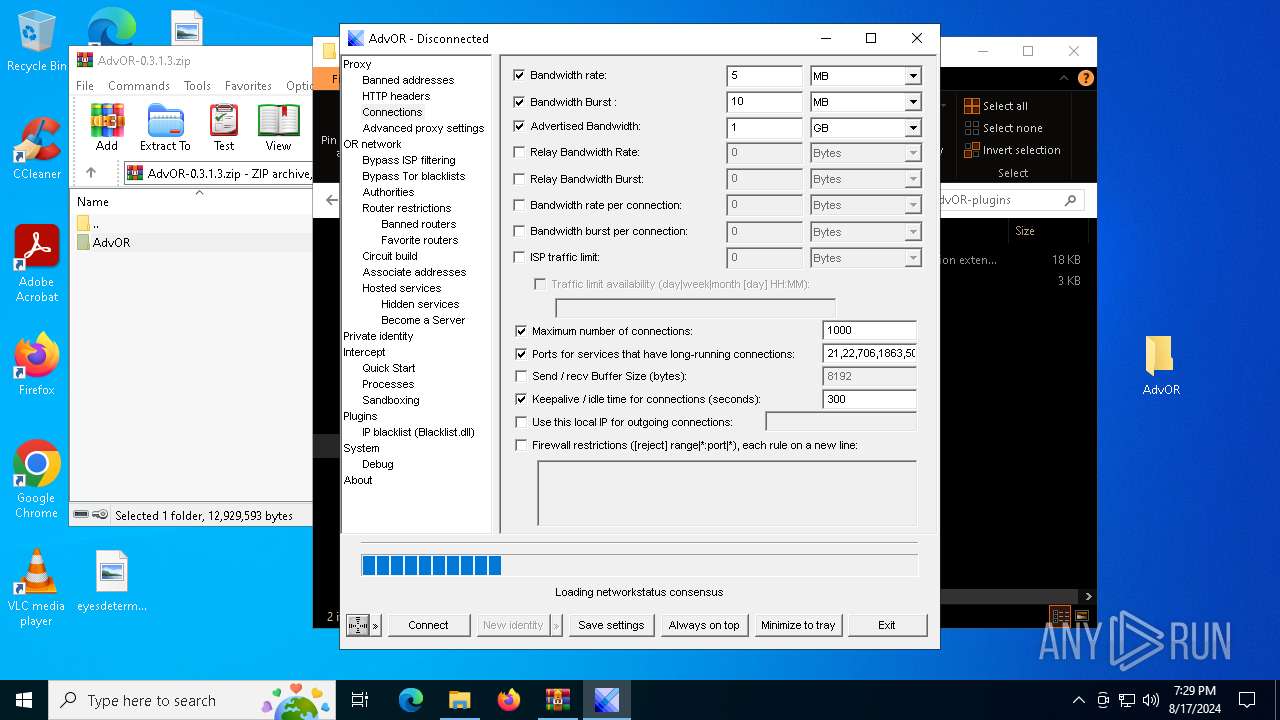The height and width of the screenshot is (720, 1280).
Task: Open the Commands menu in WinRAR
Action: (139, 86)
